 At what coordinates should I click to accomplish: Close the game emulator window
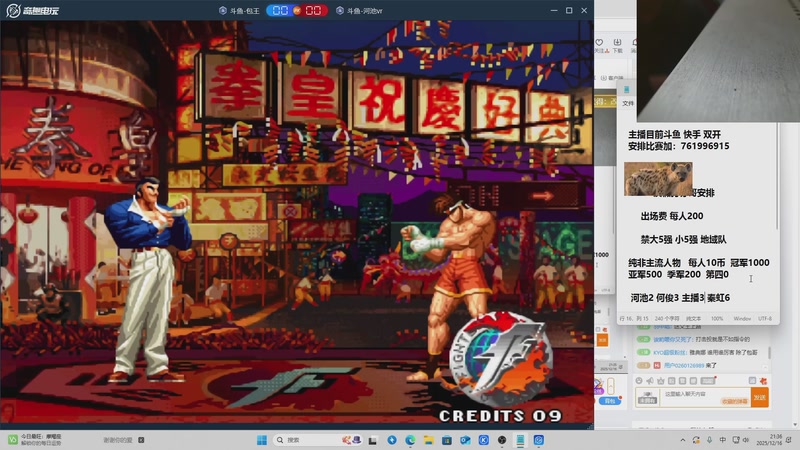[584, 10]
